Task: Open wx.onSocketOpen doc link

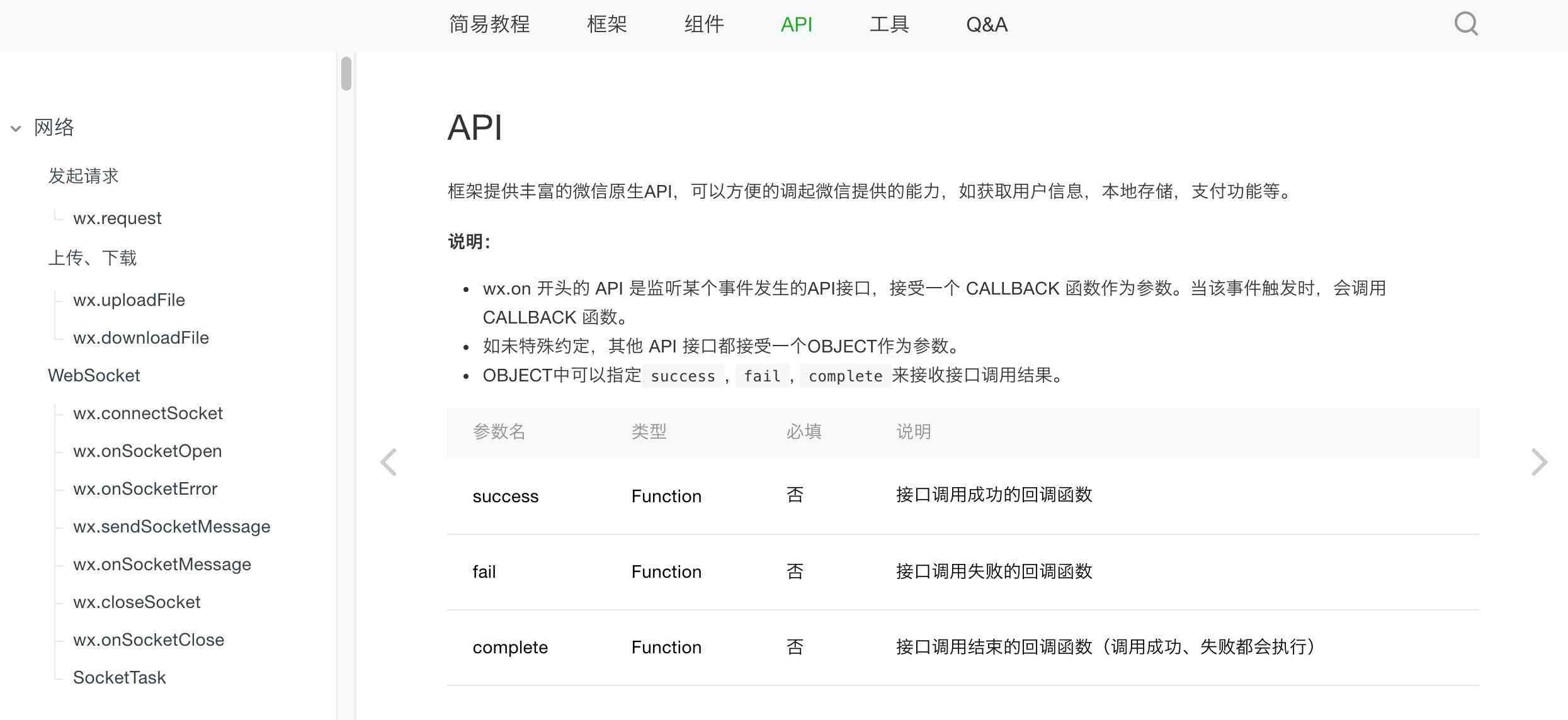Action: tap(147, 451)
